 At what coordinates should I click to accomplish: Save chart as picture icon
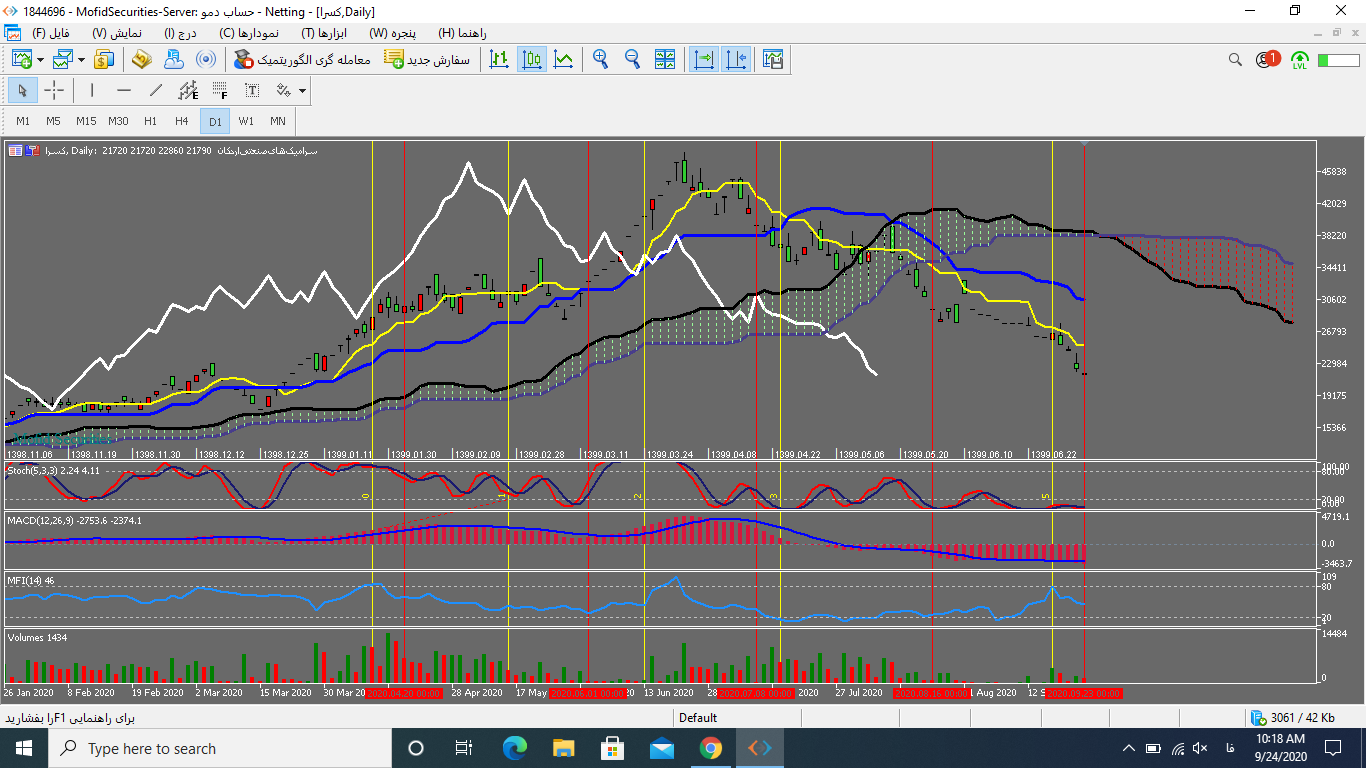point(772,60)
